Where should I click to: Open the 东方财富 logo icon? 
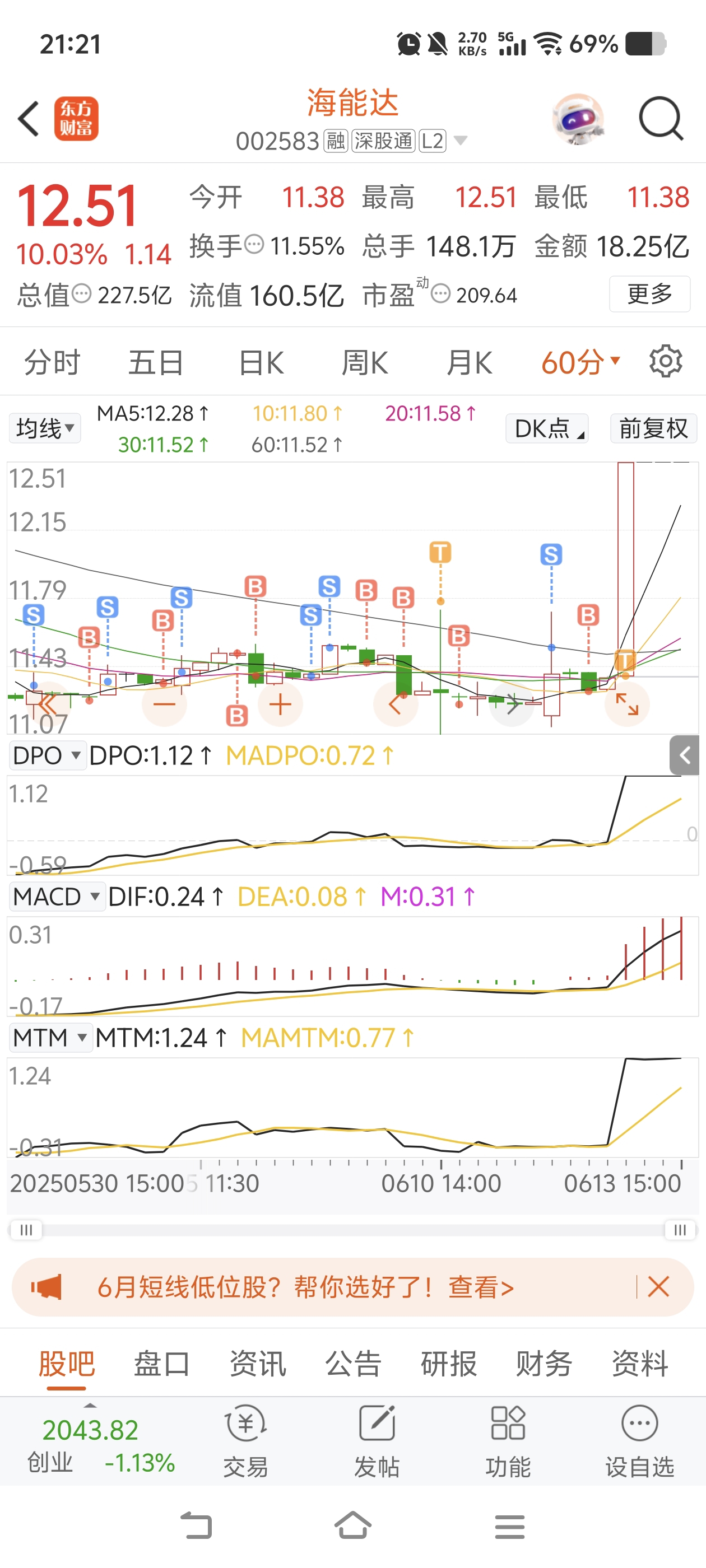76,119
